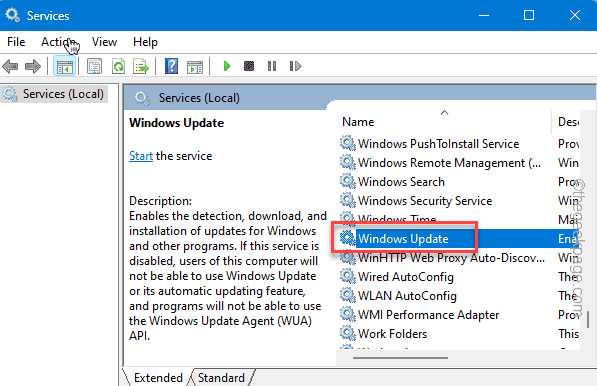Click gear icon beside Windows PushToInstall Service
The height and width of the screenshot is (386, 597).
click(x=347, y=144)
